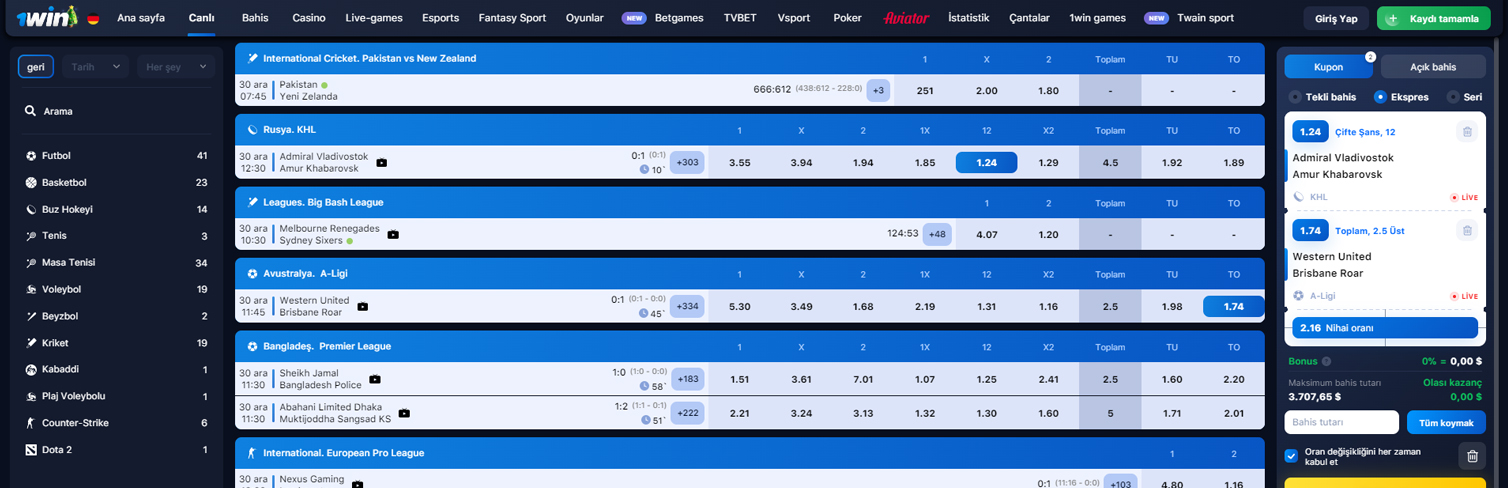1508x488 pixels.
Task: Remove Admiral Vladivostok bet with trash icon
Action: coord(1467,131)
